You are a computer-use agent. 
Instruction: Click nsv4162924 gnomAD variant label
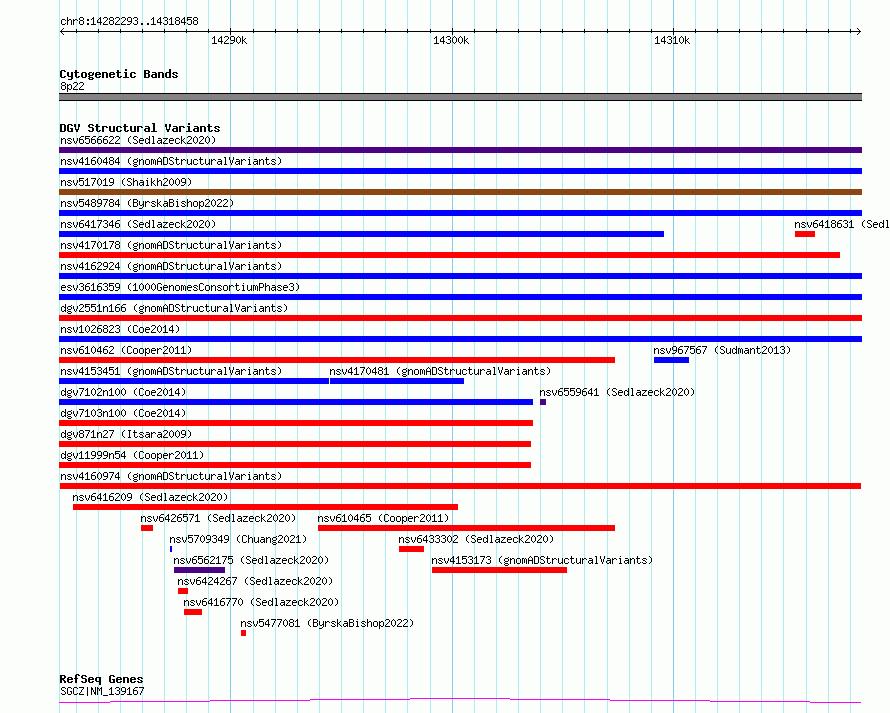click(x=171, y=266)
